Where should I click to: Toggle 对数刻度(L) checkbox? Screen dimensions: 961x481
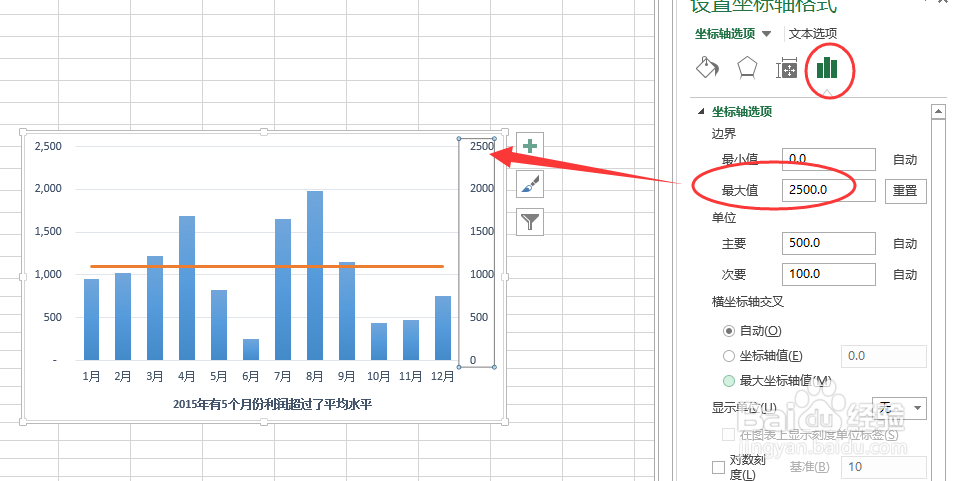tap(718, 468)
